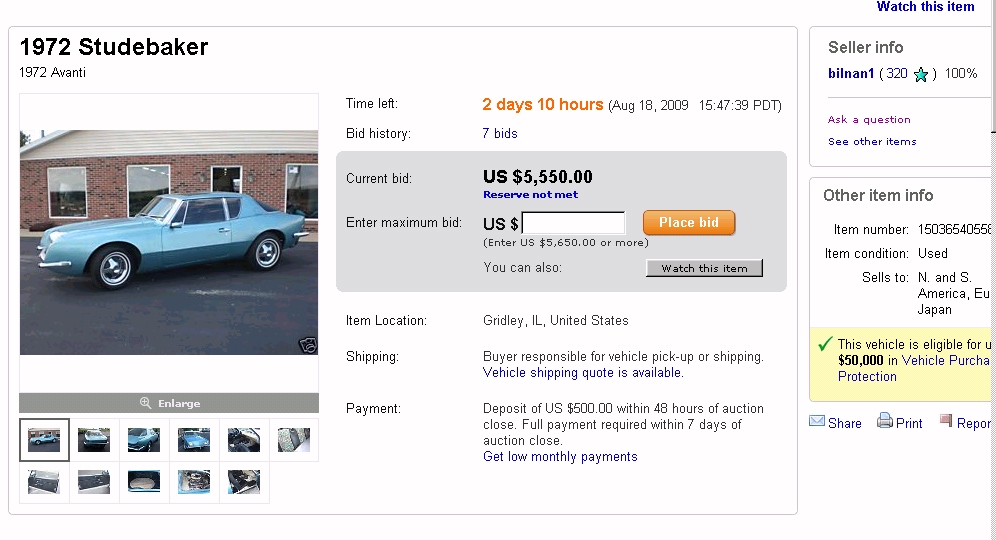Viewport: 996px width, 540px height.
Task: Select the engine bay thumbnail
Action: click(194, 481)
